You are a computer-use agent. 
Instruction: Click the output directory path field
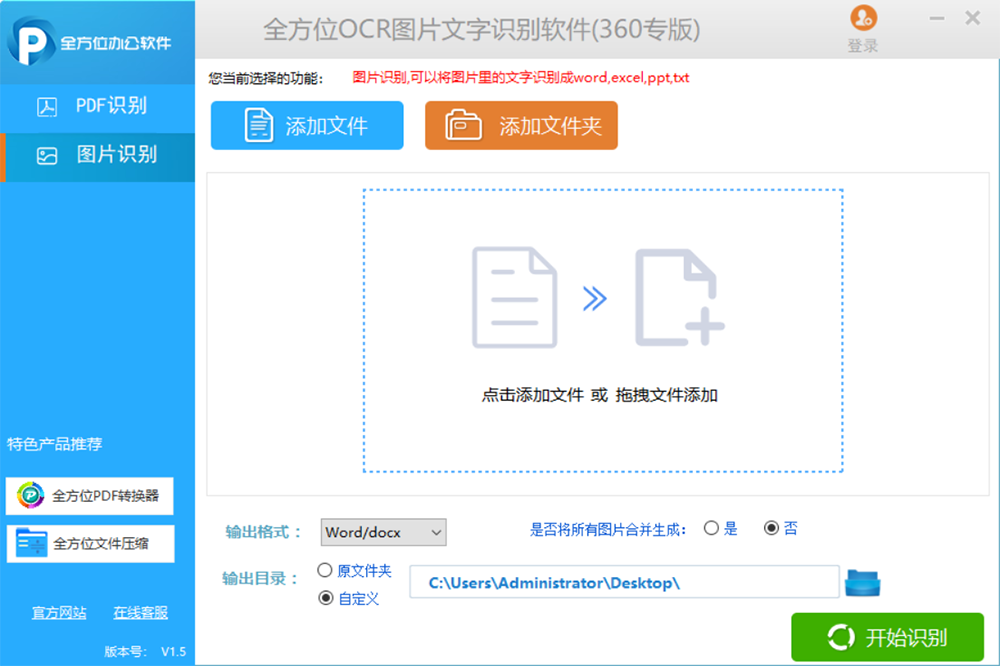tap(624, 583)
